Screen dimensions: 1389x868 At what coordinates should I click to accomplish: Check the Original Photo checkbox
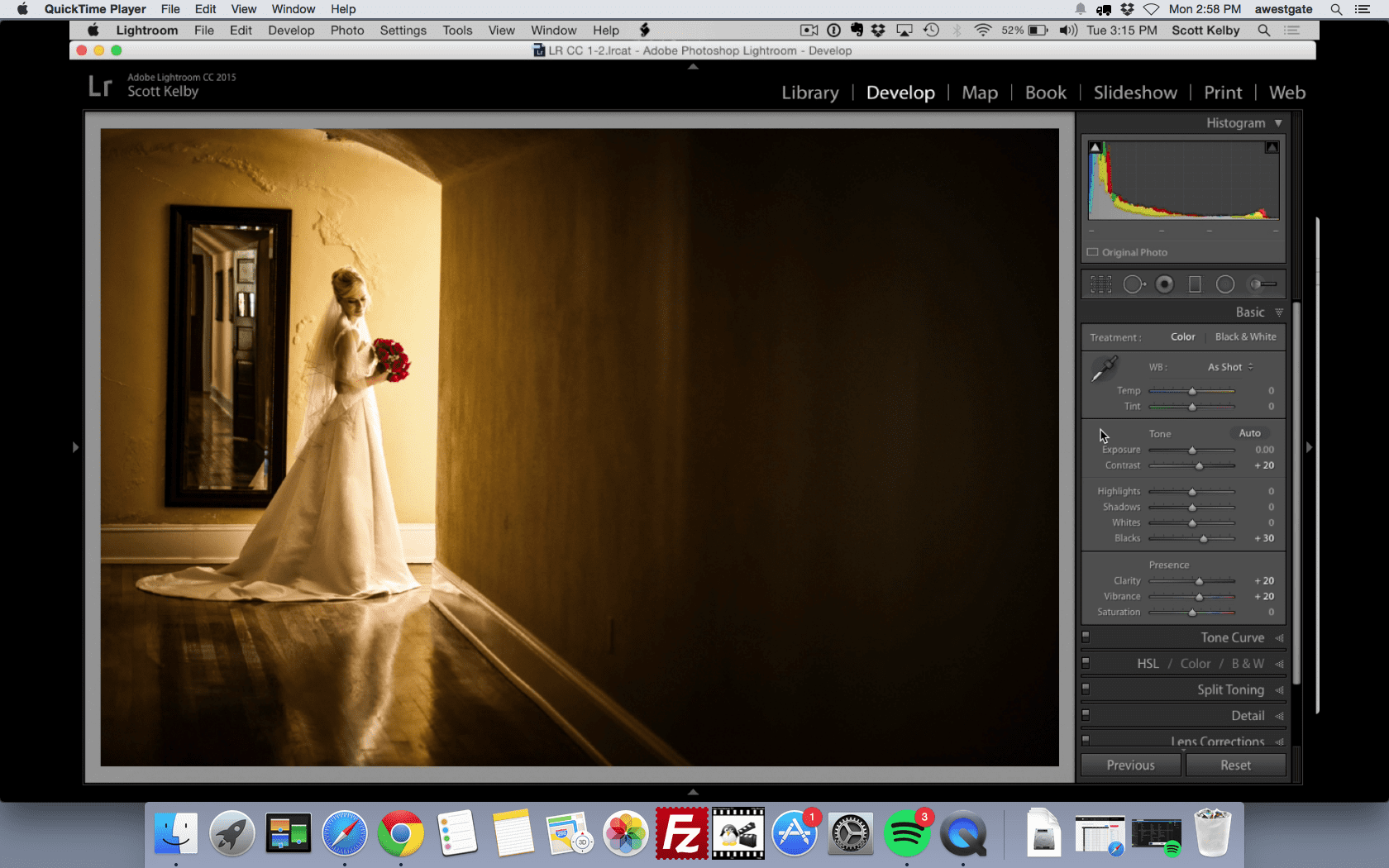[1092, 252]
